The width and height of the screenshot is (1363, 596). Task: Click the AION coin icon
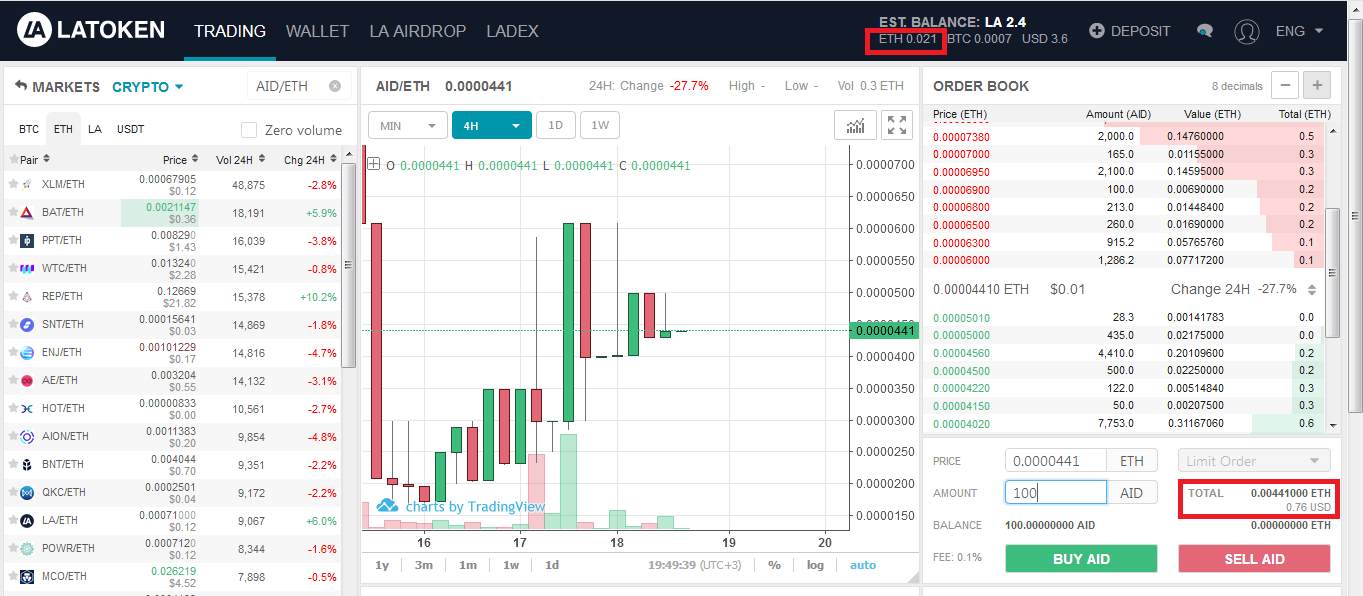coord(28,436)
